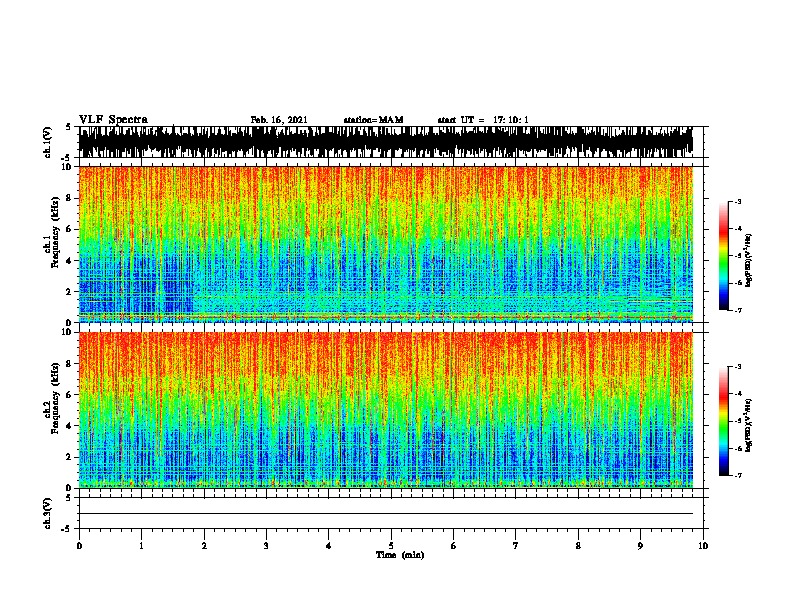Click the "station=MAM" header label

point(373,120)
